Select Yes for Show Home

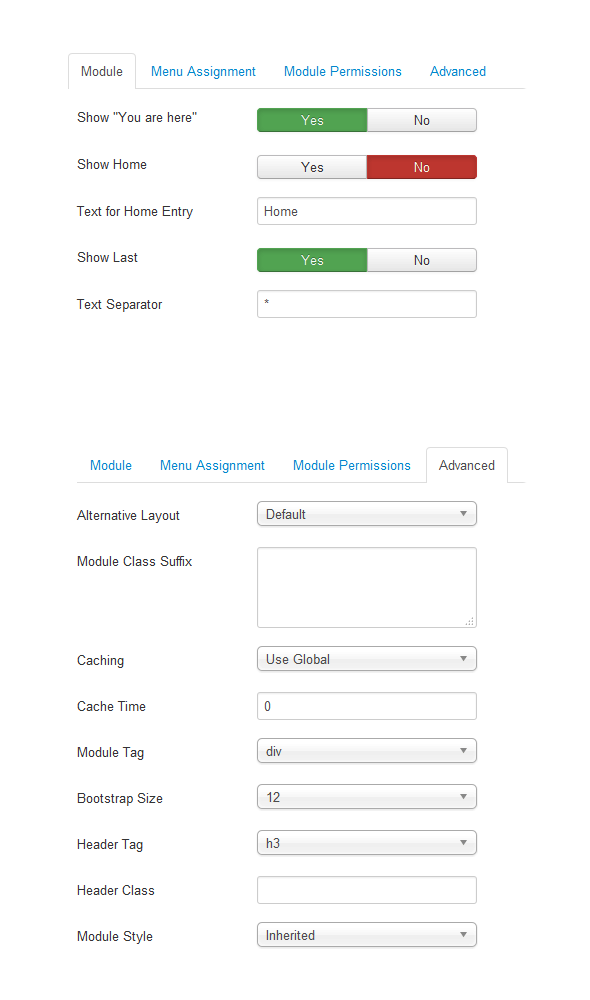point(312,167)
